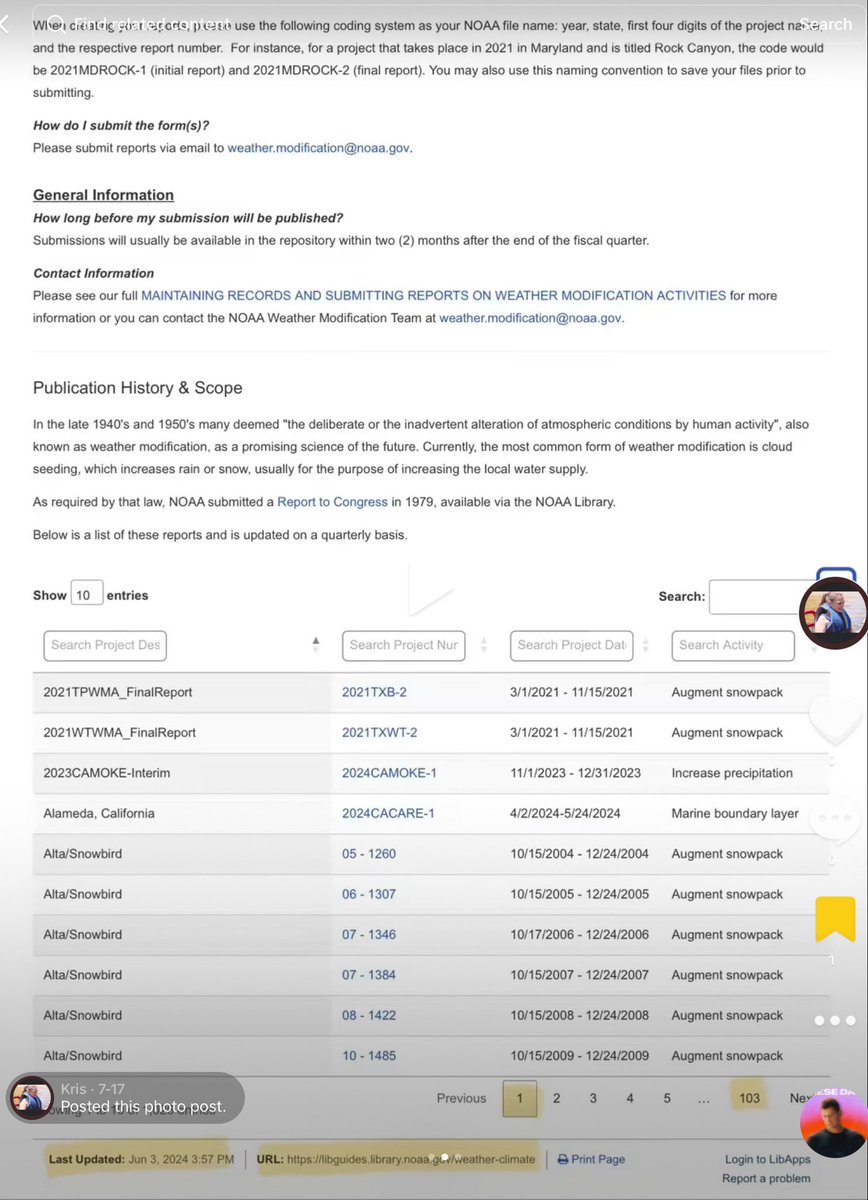This screenshot has height=1200, width=868.
Task: Click the Search Activity filter field
Action: point(732,645)
